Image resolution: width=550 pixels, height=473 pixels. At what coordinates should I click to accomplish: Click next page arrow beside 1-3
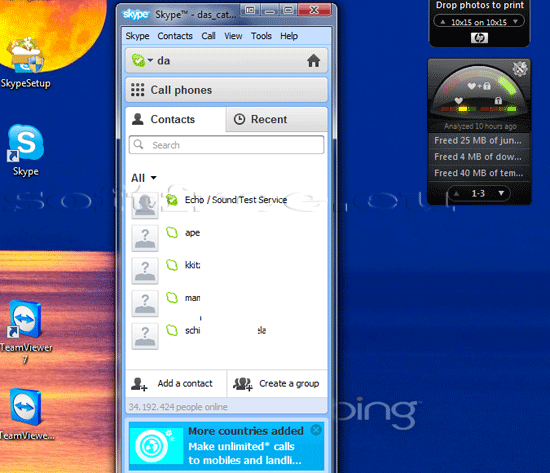tap(501, 193)
